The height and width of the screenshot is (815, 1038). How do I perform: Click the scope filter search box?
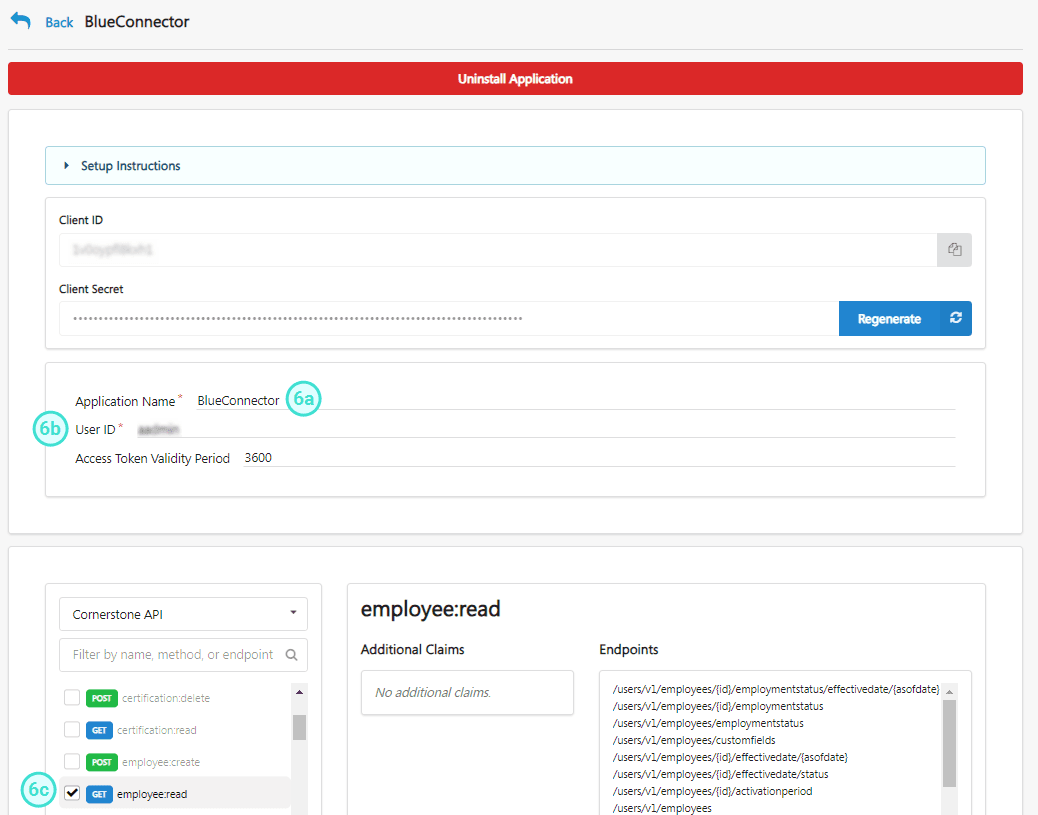point(183,655)
